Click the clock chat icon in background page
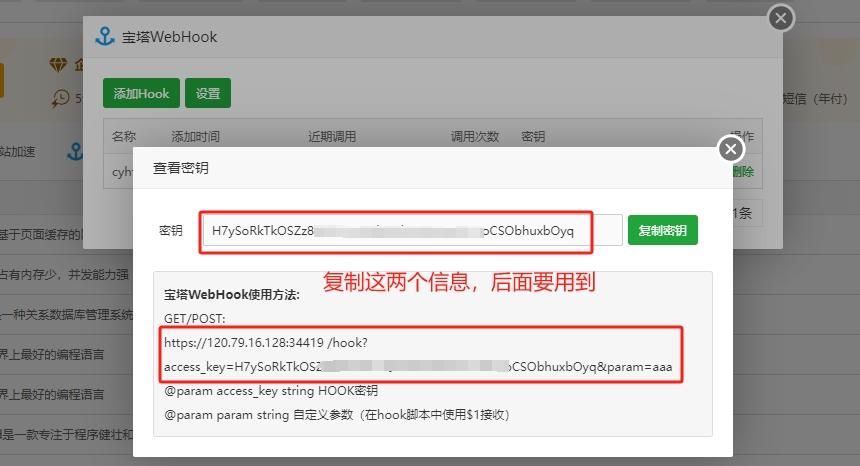860x466 pixels. click(x=60, y=98)
